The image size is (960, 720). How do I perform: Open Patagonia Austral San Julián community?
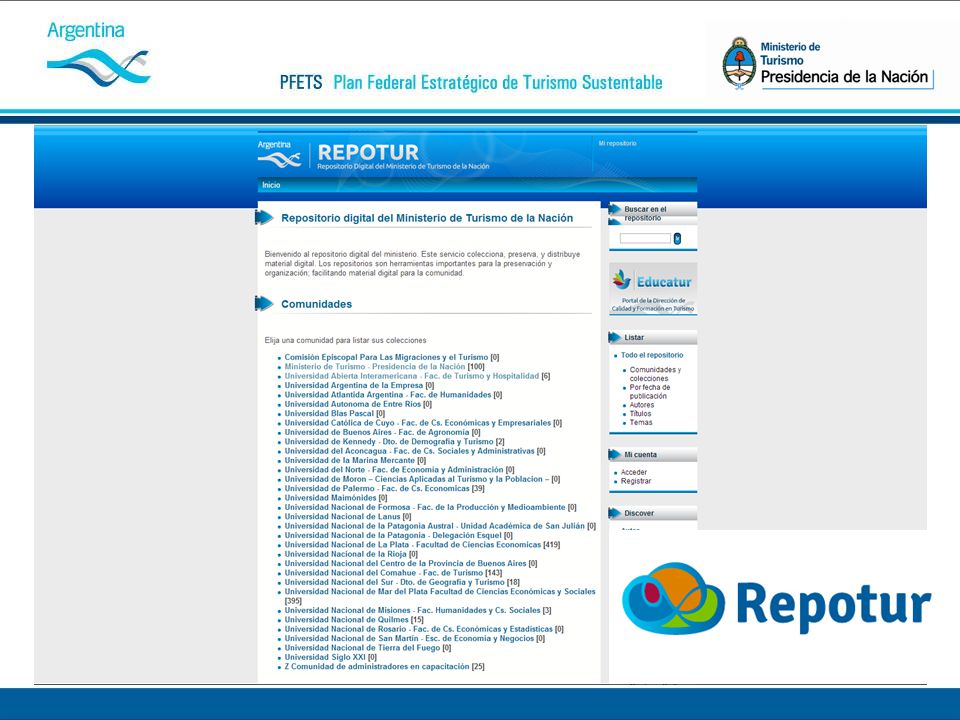[435, 526]
